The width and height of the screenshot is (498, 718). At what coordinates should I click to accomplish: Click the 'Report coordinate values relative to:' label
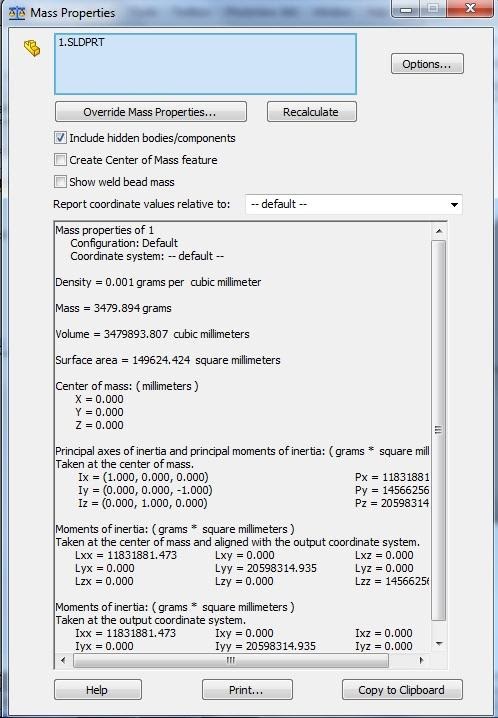coord(142,204)
